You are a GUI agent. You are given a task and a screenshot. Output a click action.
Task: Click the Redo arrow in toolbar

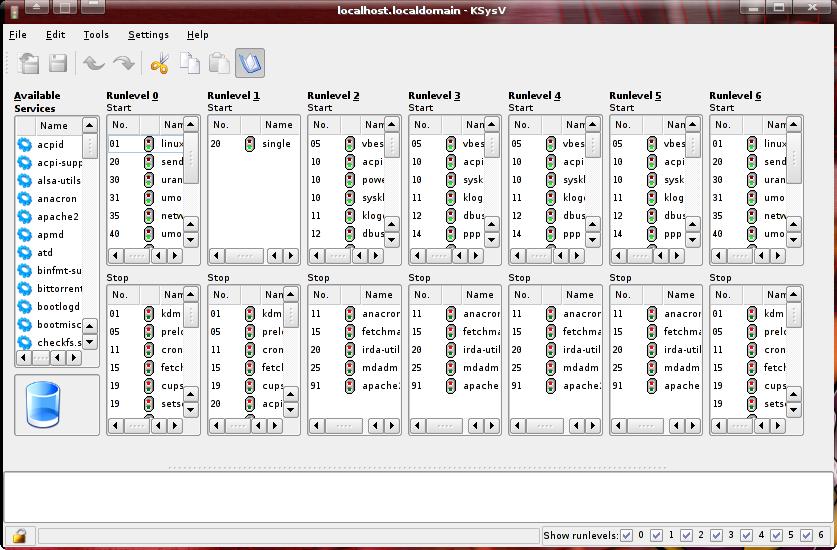click(x=123, y=64)
